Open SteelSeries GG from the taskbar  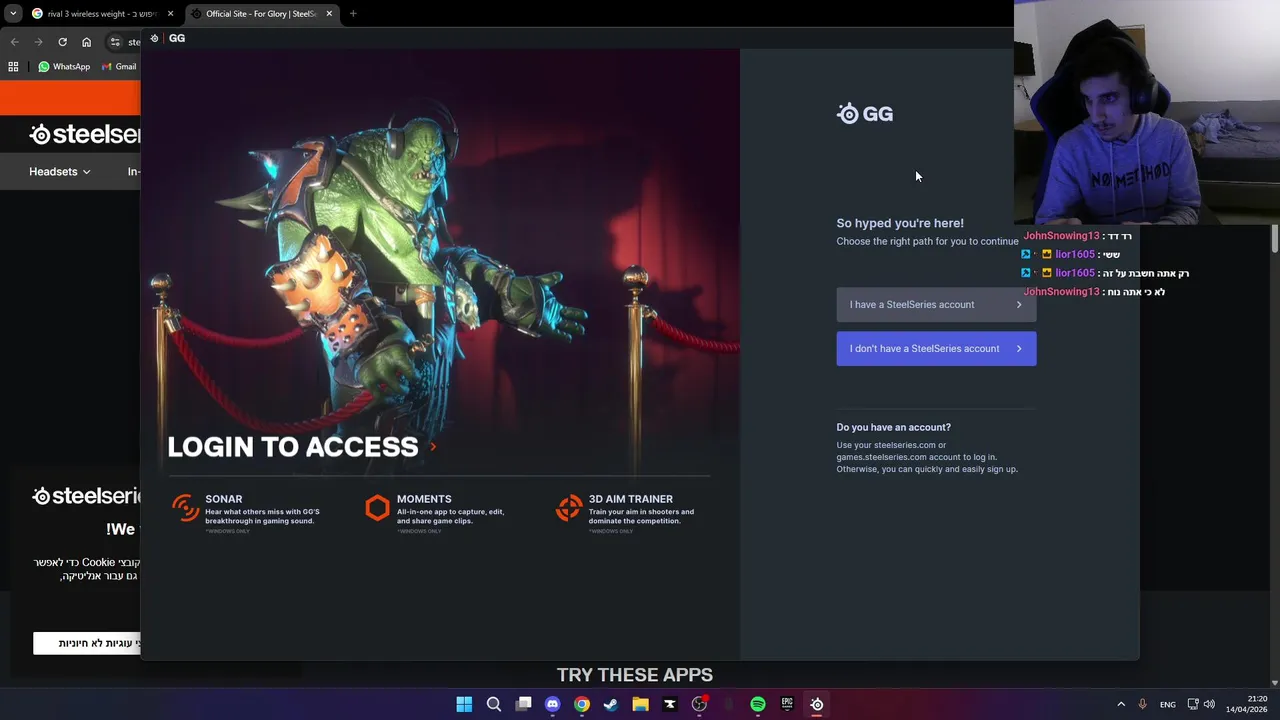[817, 704]
